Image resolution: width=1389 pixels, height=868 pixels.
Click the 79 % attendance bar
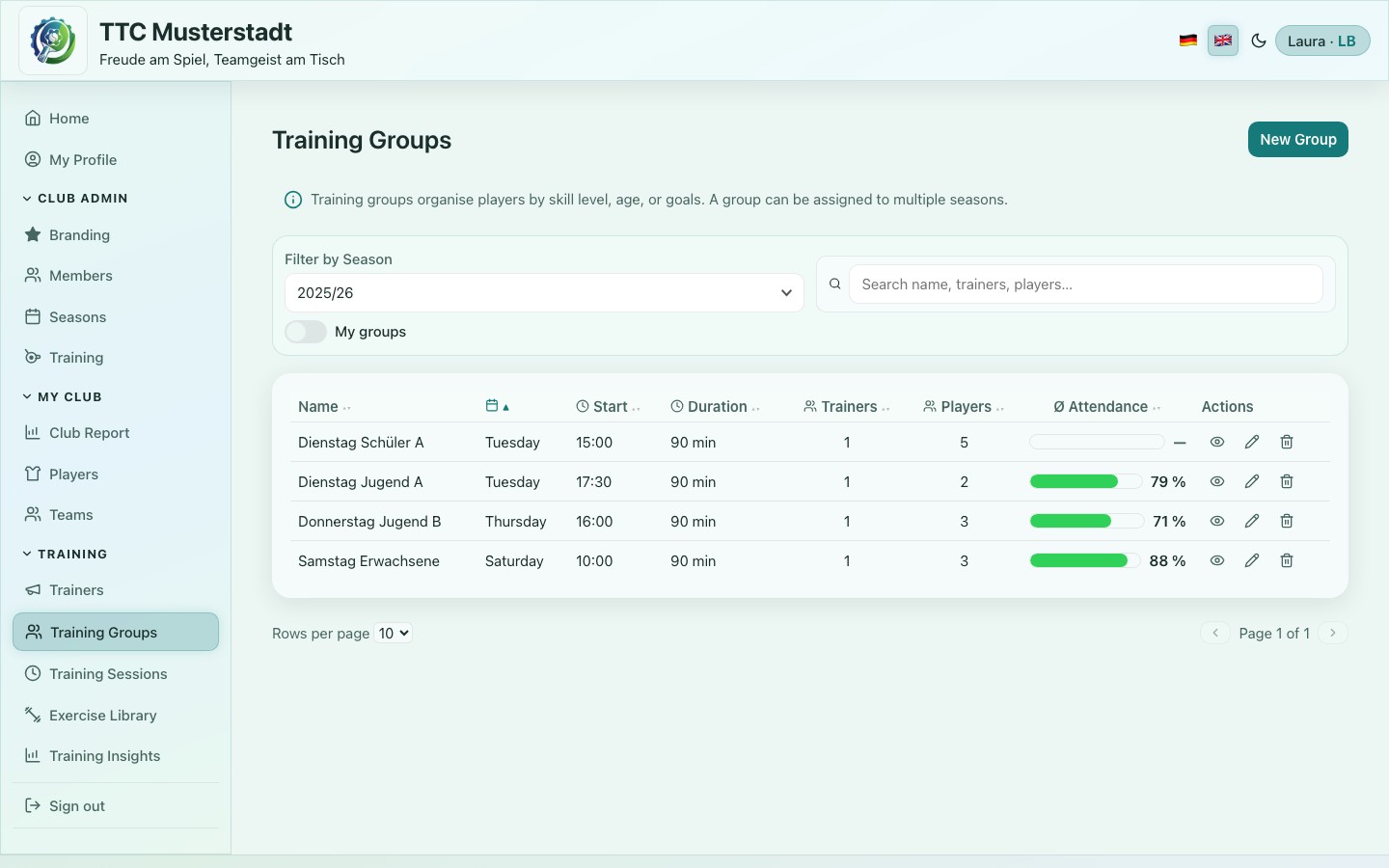[1086, 481]
